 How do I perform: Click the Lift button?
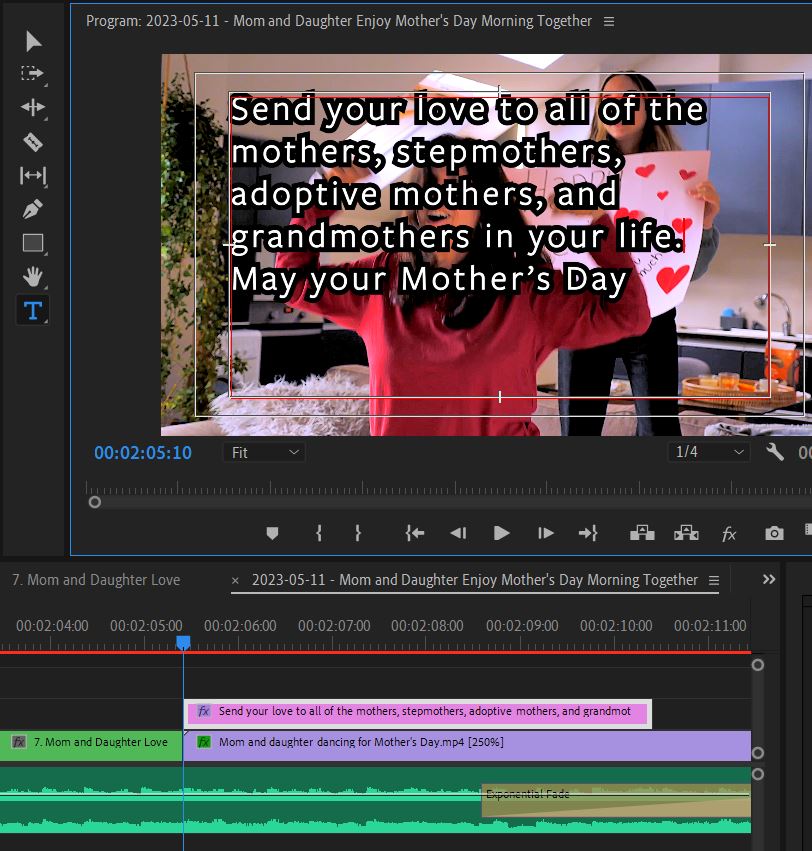point(642,534)
